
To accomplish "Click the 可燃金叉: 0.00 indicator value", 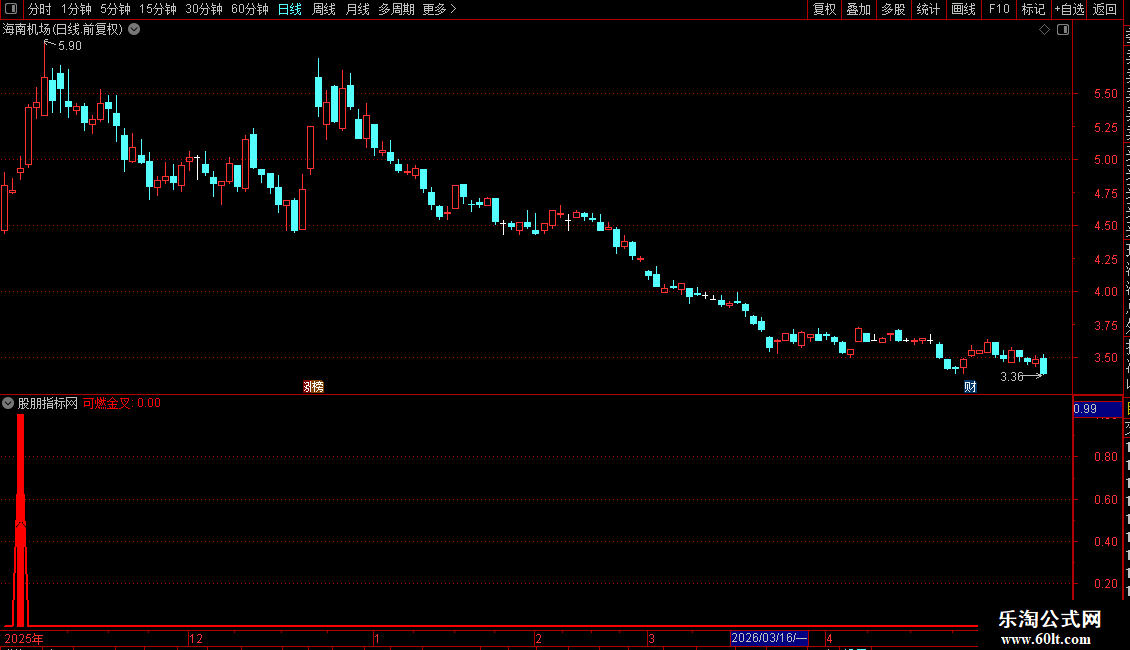I will coord(122,404).
